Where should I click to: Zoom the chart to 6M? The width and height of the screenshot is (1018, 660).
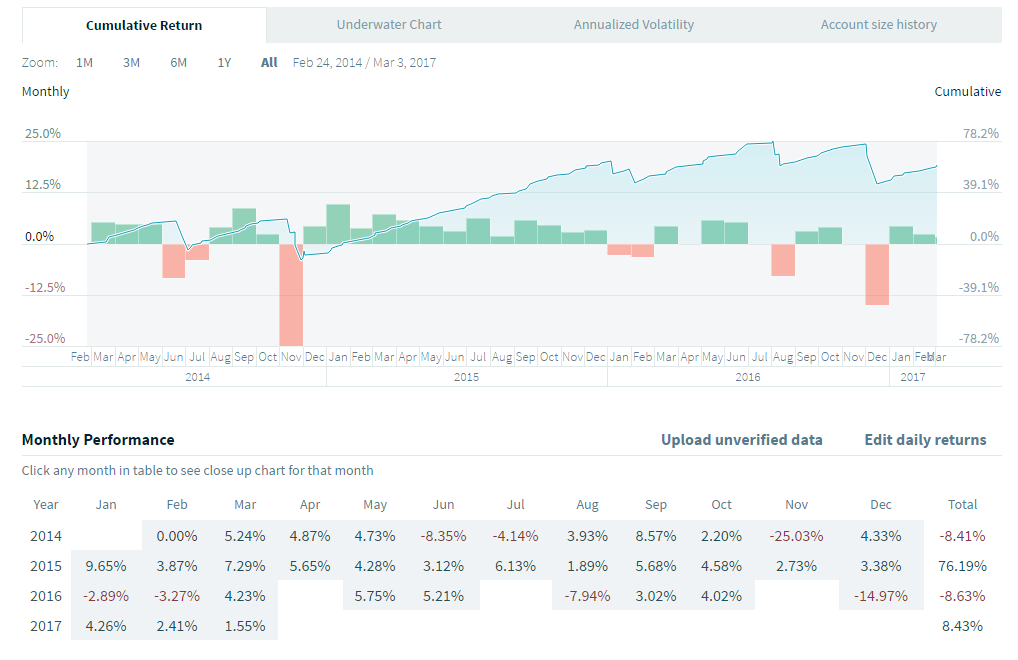pyautogui.click(x=178, y=62)
